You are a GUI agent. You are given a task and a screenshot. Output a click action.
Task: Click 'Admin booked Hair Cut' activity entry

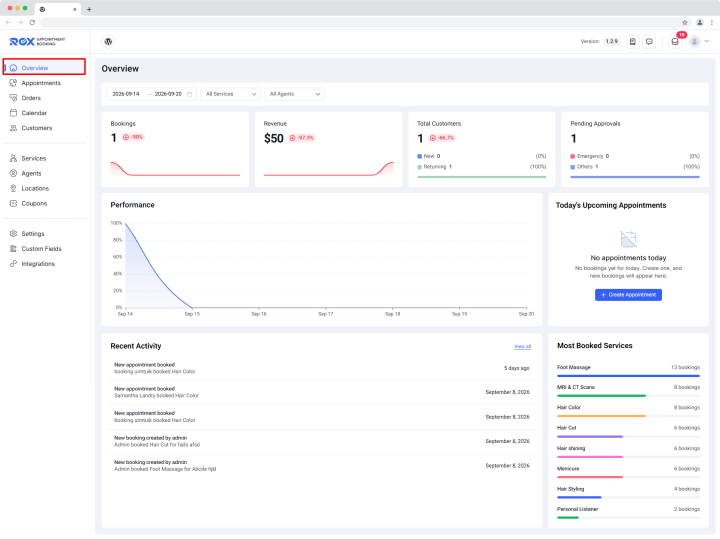pyautogui.click(x=322, y=441)
